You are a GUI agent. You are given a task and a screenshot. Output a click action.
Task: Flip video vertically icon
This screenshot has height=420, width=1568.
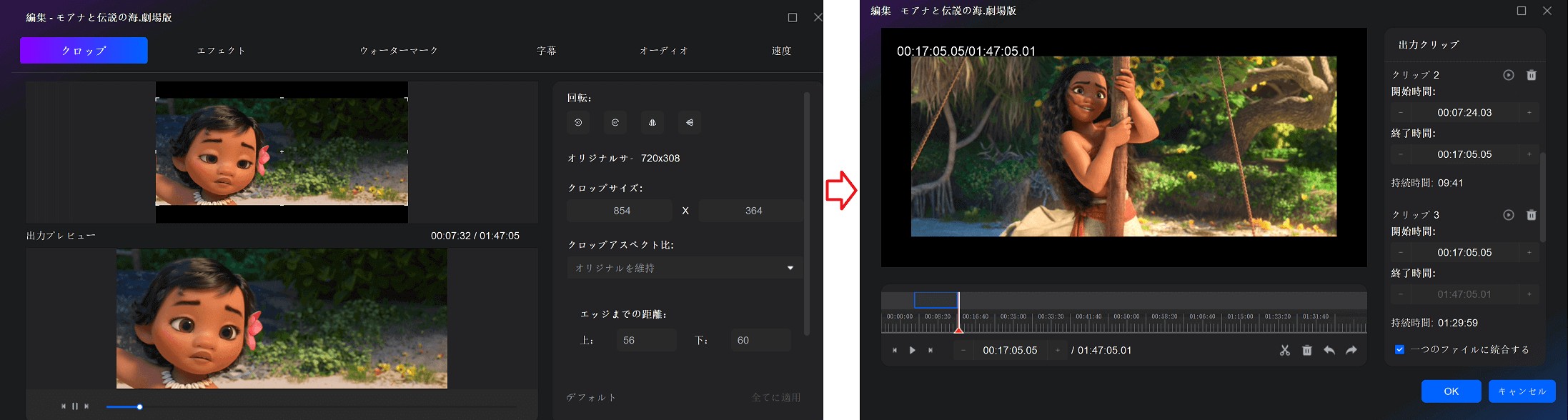point(690,123)
